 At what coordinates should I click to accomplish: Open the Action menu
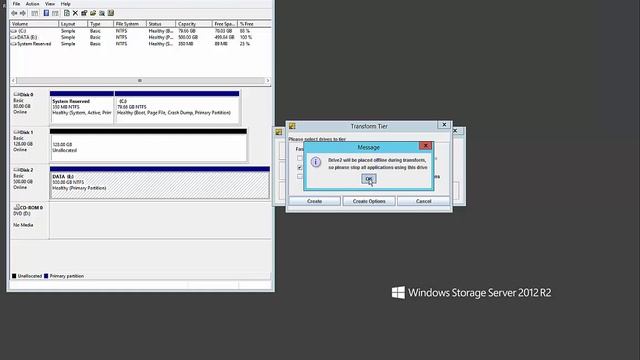33,4
